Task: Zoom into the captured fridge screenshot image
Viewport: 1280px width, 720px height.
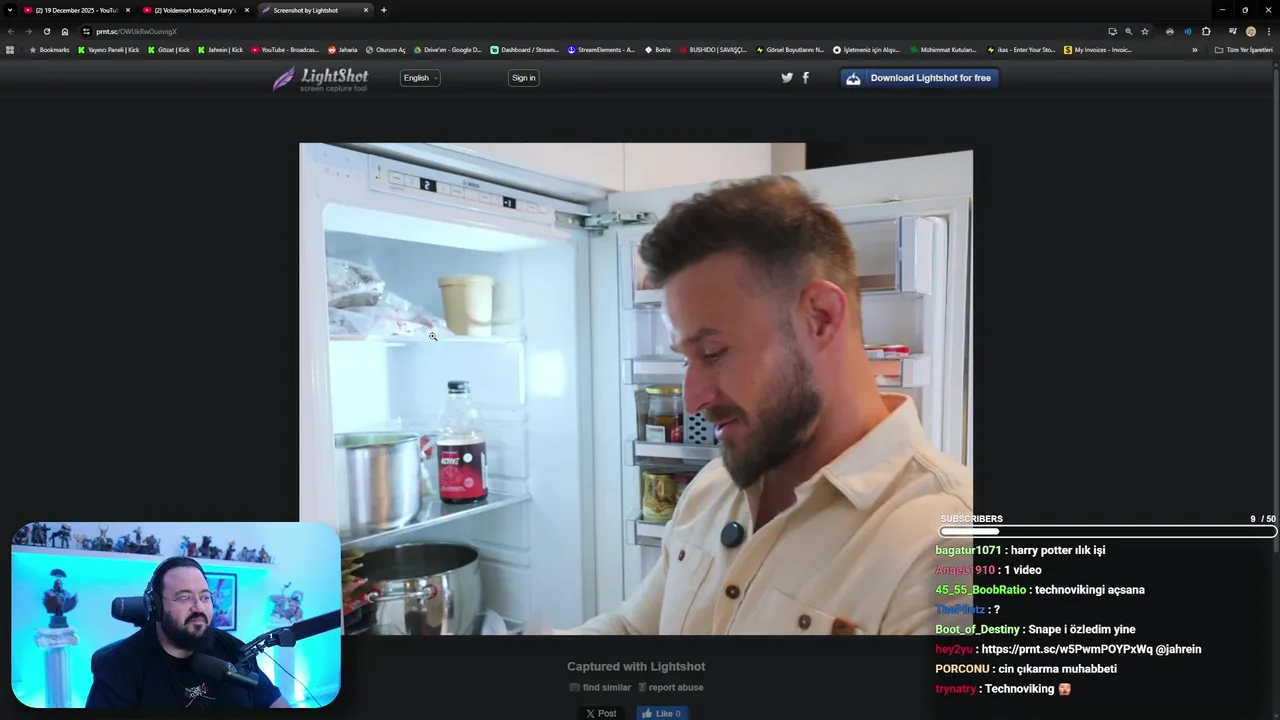Action: 636,388
